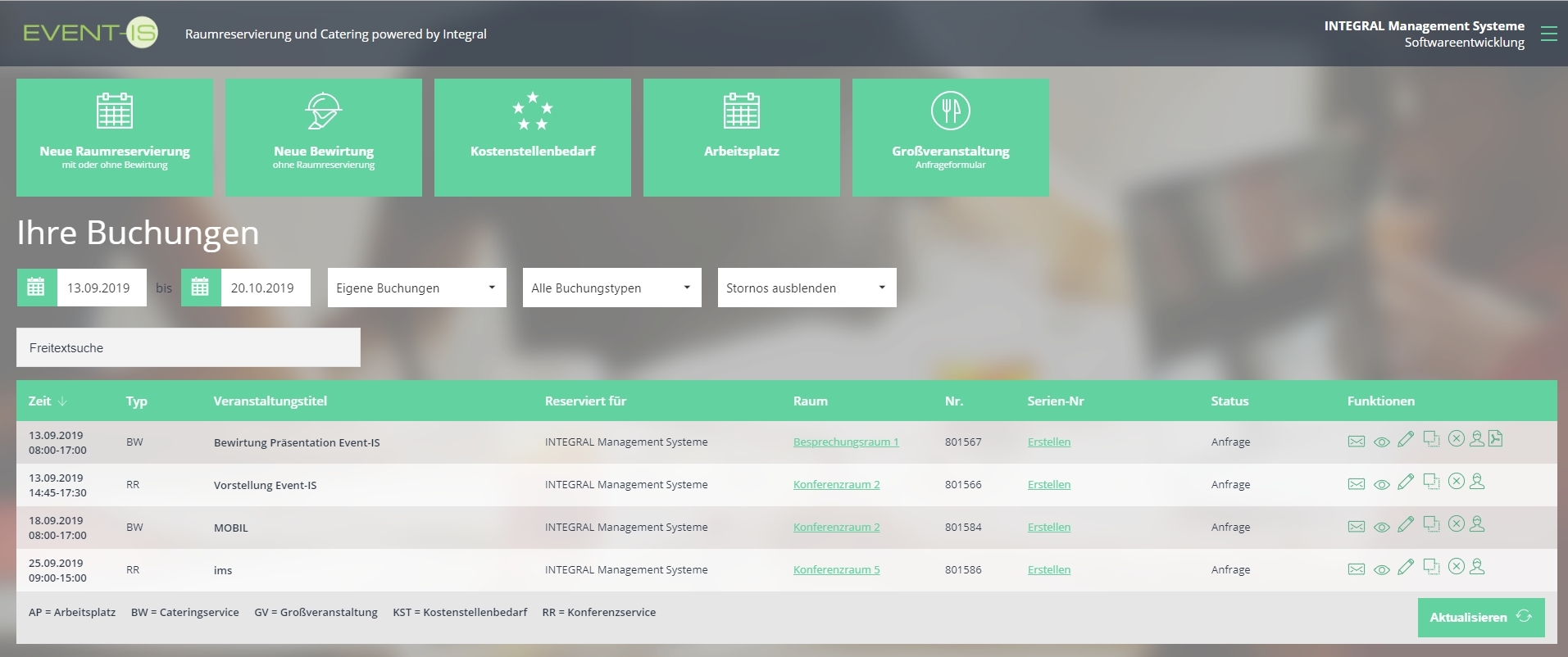Viewport: 1568px width, 657px height.
Task: Click the Aktualisieren button
Action: coord(1481,617)
